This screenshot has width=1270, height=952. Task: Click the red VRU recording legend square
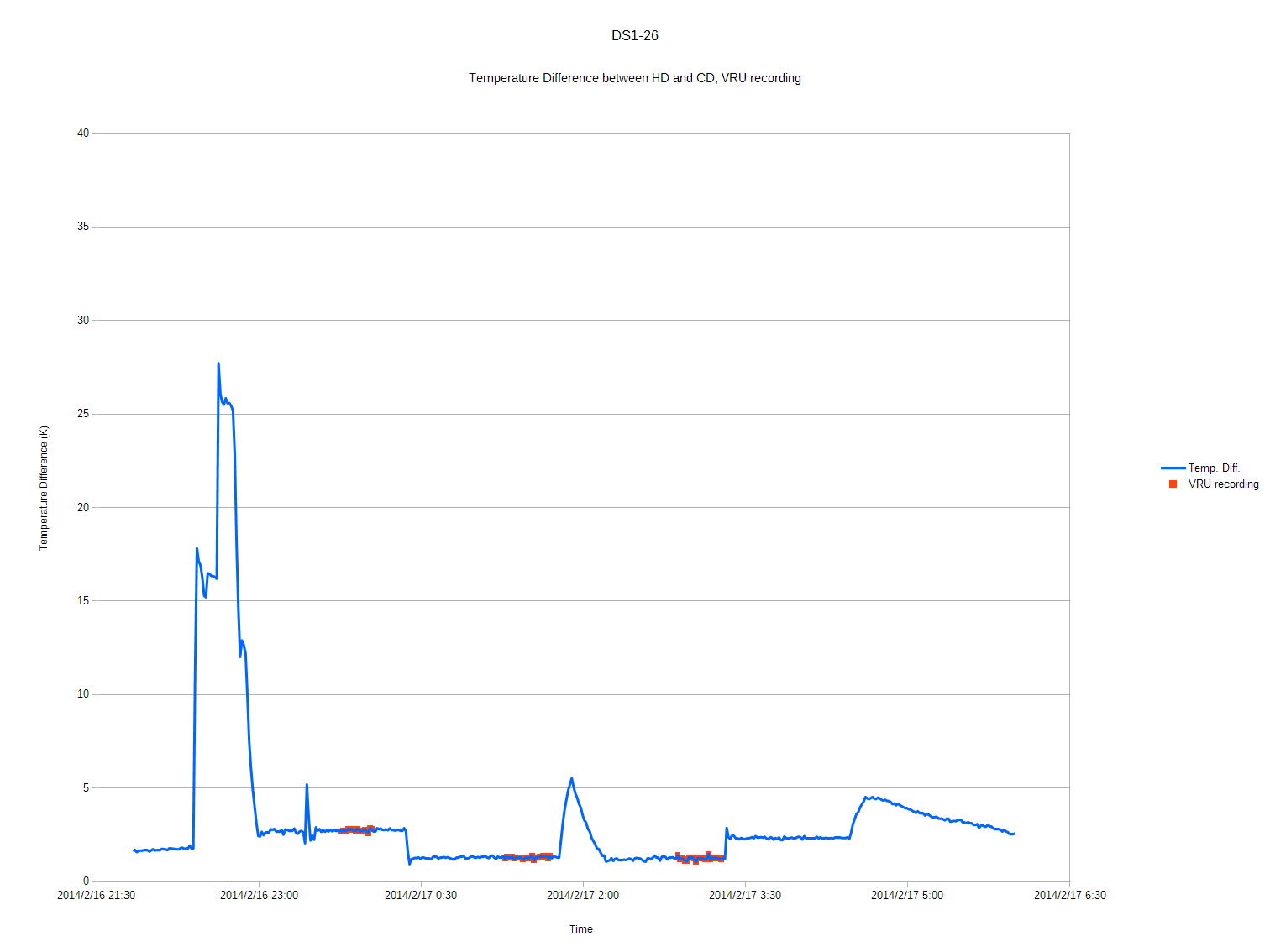point(1173,484)
